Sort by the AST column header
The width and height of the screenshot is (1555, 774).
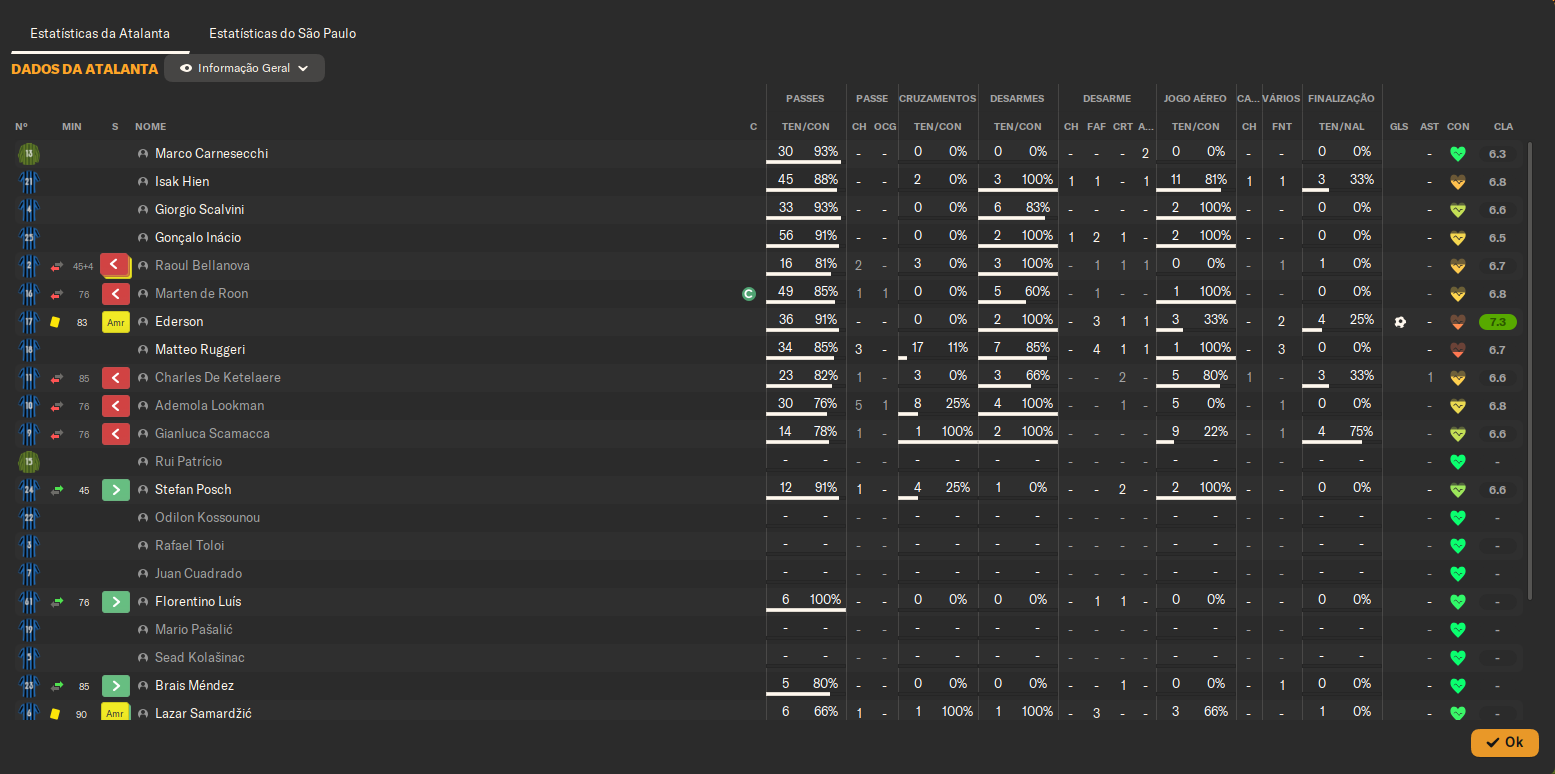(x=1430, y=127)
